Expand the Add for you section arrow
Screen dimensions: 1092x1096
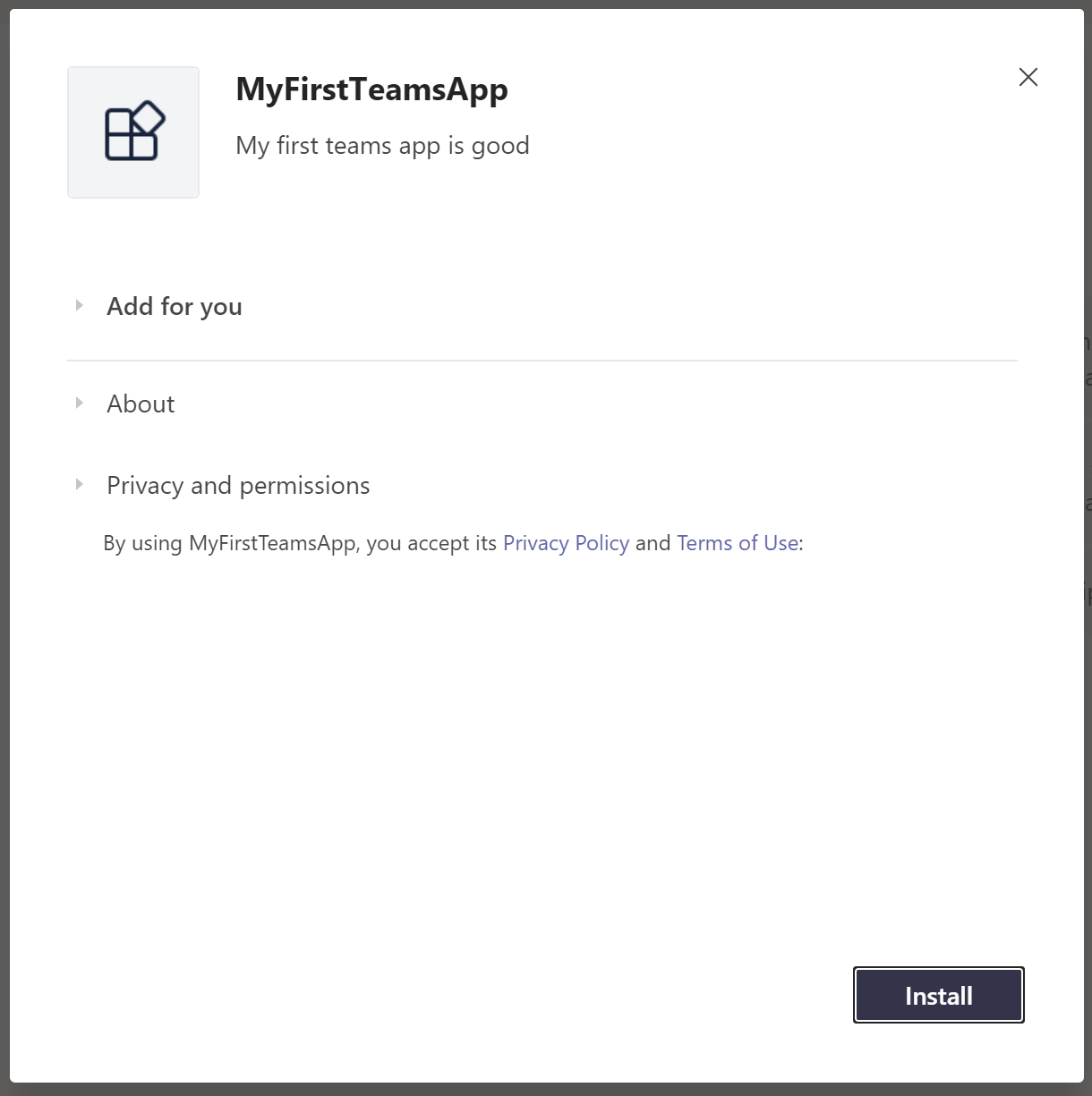(x=80, y=306)
